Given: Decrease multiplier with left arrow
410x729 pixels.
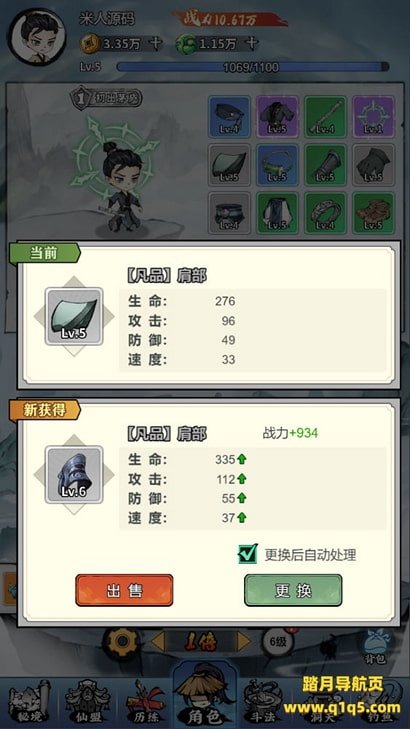Looking at the screenshot, I should click(158, 643).
